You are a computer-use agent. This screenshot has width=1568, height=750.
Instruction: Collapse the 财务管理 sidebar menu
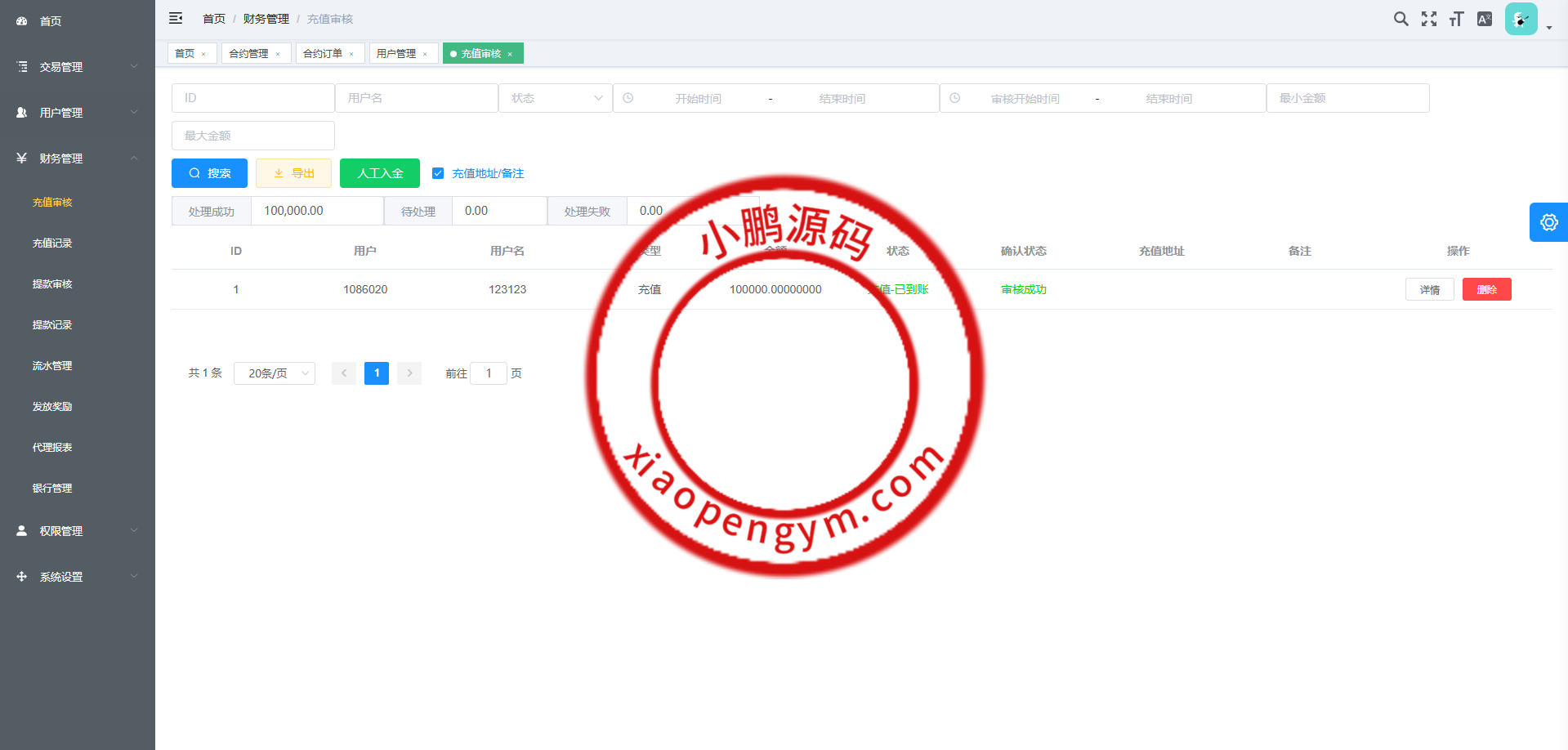pyautogui.click(x=78, y=158)
